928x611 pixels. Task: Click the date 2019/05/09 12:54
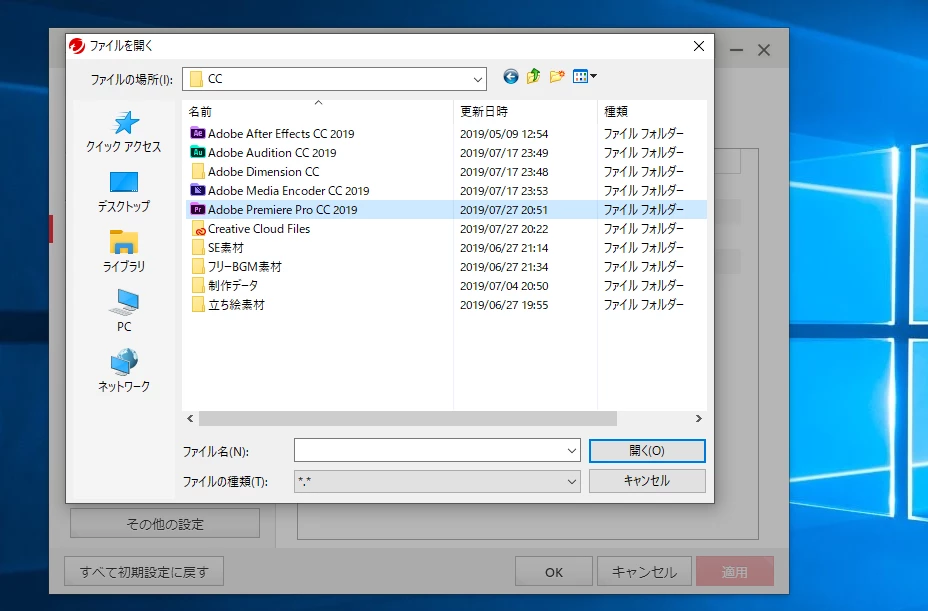504,134
